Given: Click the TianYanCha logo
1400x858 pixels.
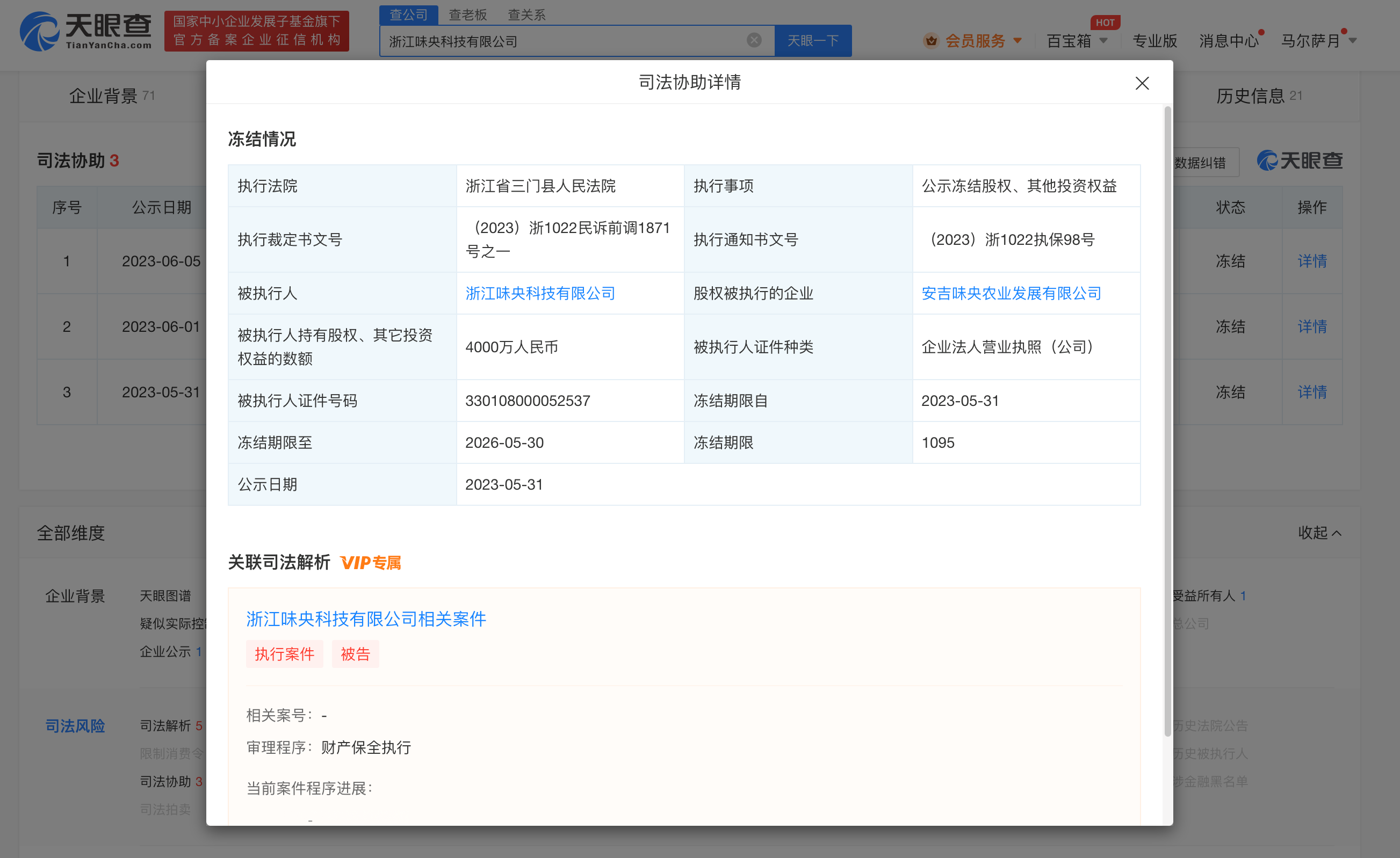Looking at the screenshot, I should tap(86, 31).
